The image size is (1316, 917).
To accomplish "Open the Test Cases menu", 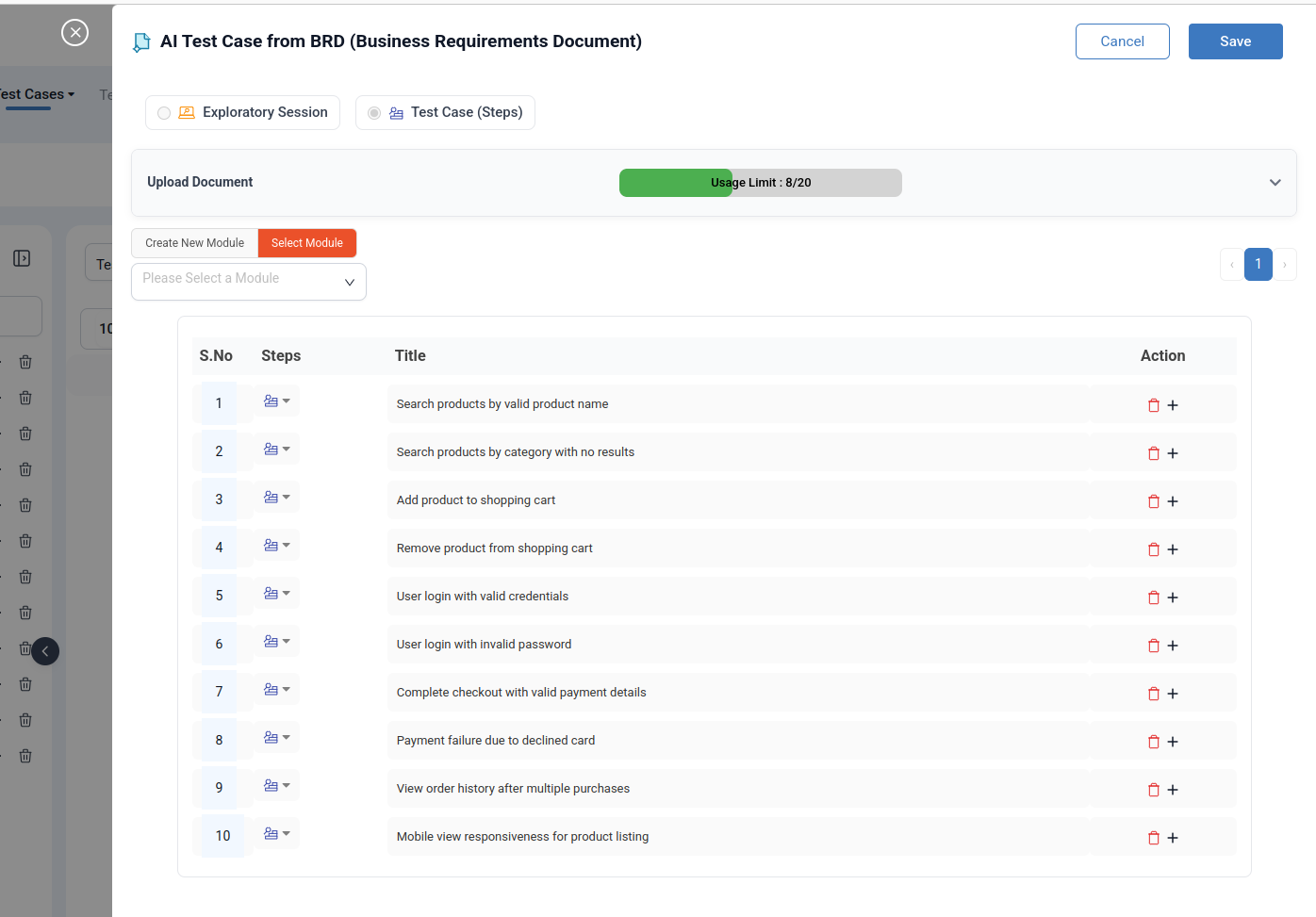I will pos(36,94).
